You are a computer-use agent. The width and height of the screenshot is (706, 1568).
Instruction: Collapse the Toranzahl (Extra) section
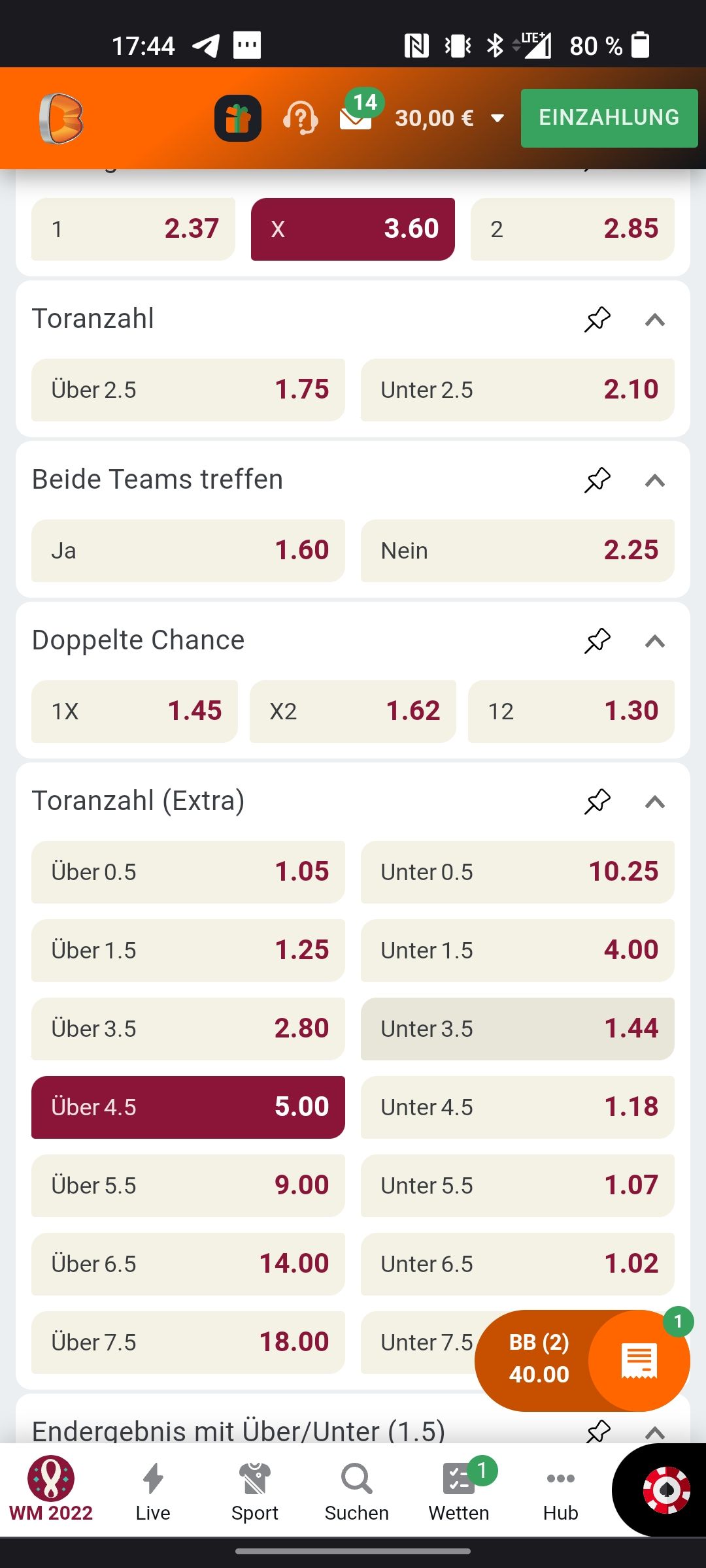click(x=655, y=802)
